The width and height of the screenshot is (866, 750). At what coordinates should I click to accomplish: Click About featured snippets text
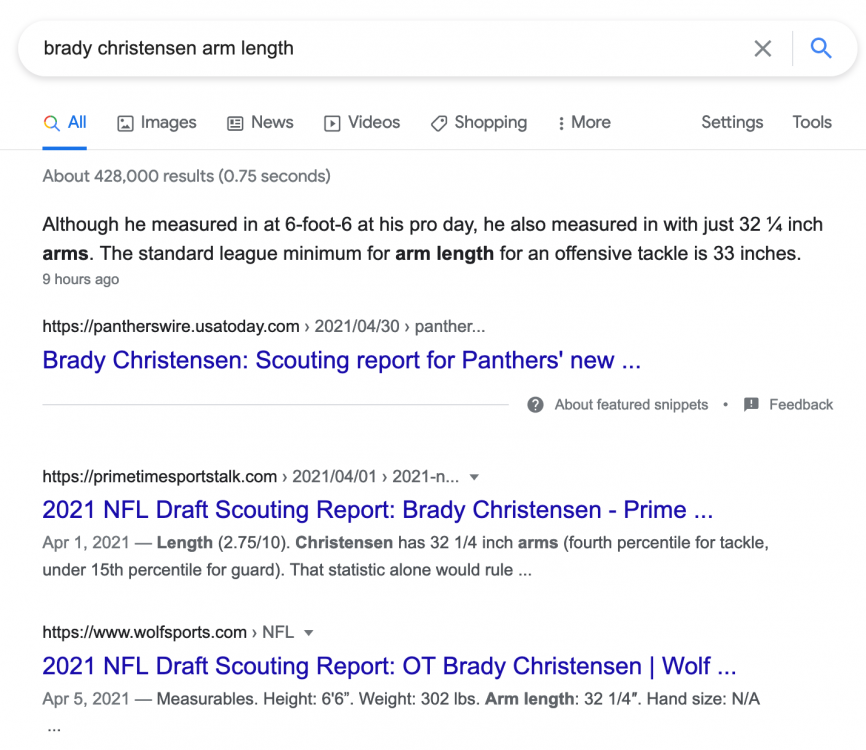[x=631, y=405]
